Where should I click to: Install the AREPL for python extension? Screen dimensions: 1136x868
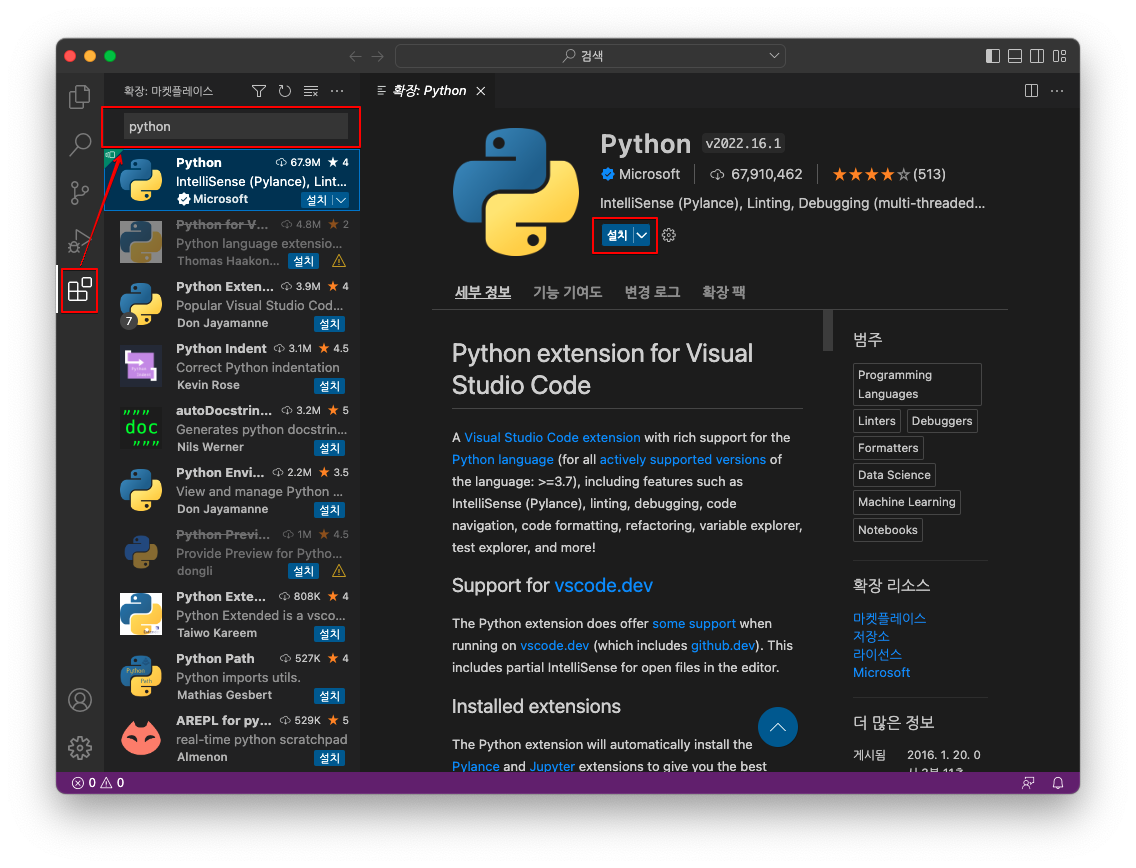coord(330,758)
